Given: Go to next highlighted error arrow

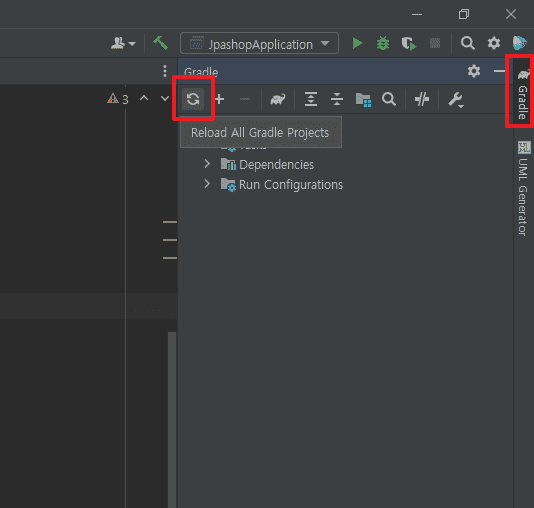Looking at the screenshot, I should [x=165, y=99].
